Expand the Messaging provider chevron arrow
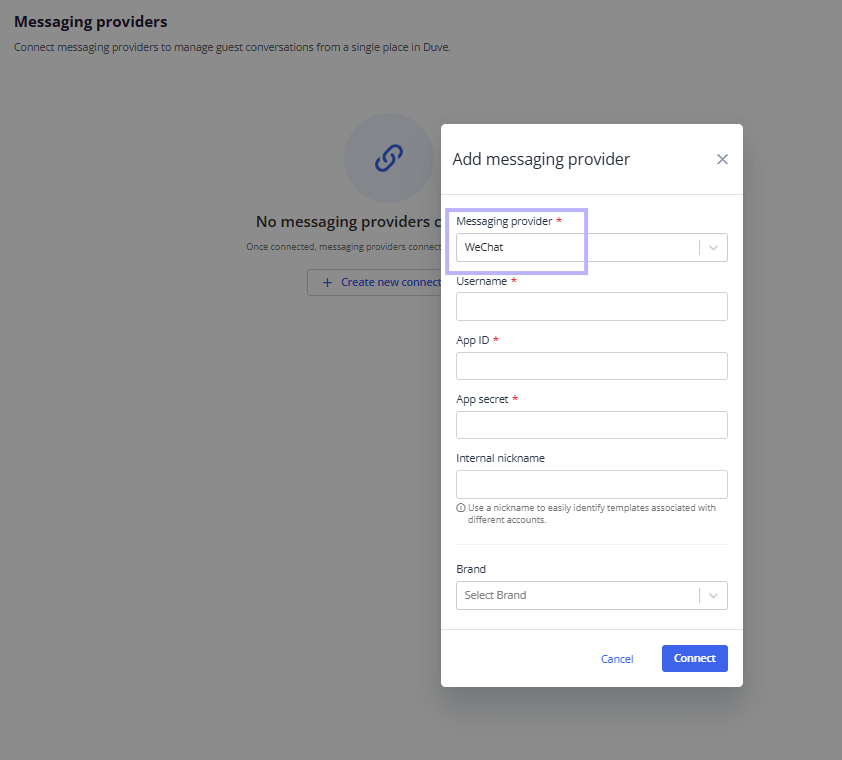Screen dimensions: 842x760 pos(713,248)
